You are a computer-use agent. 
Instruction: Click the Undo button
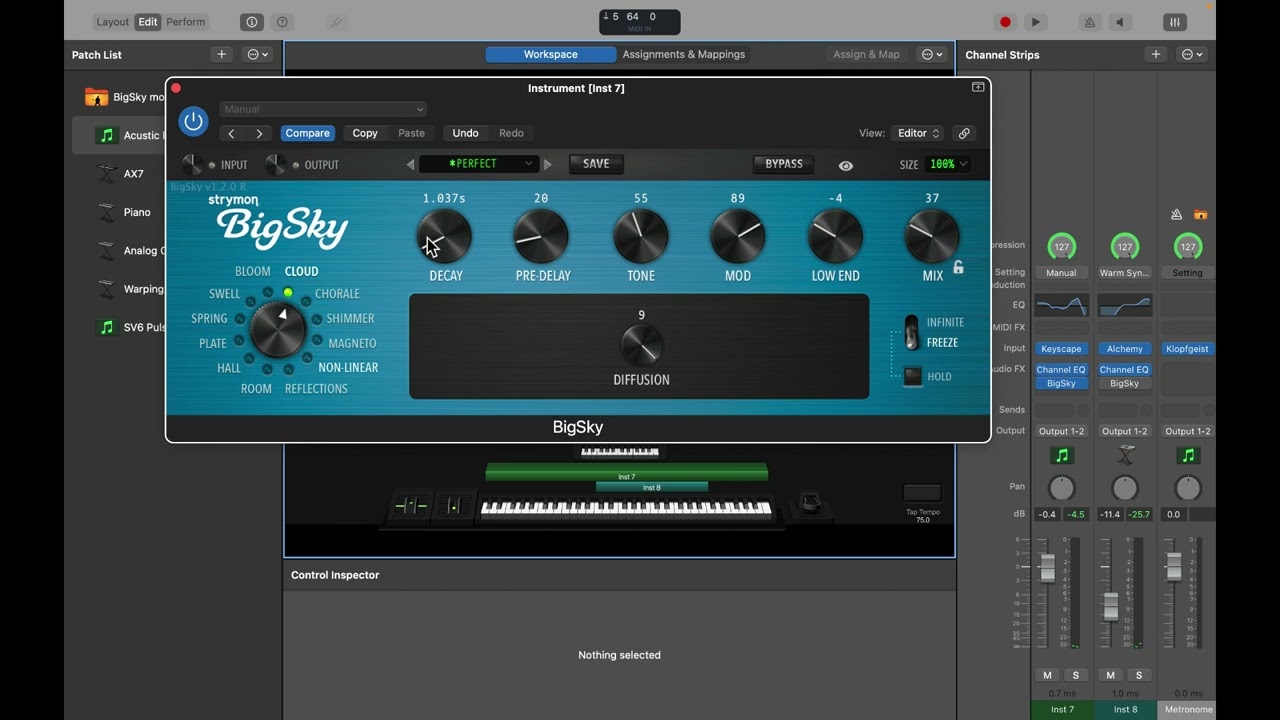coord(465,133)
